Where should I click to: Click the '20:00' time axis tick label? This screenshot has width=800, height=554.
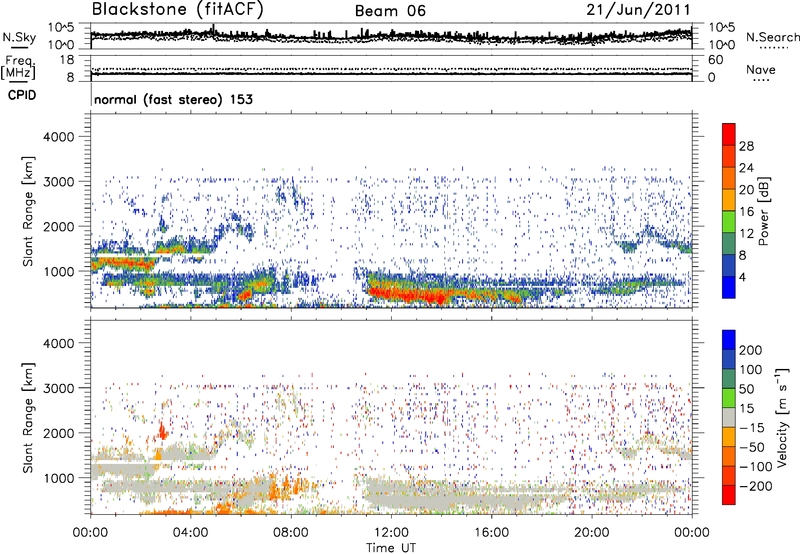(x=591, y=532)
